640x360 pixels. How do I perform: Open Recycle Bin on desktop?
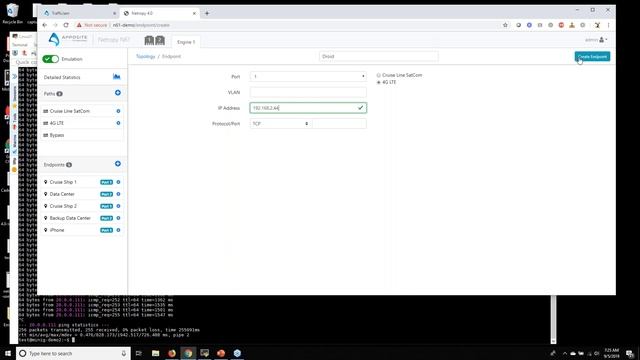[x=12, y=13]
